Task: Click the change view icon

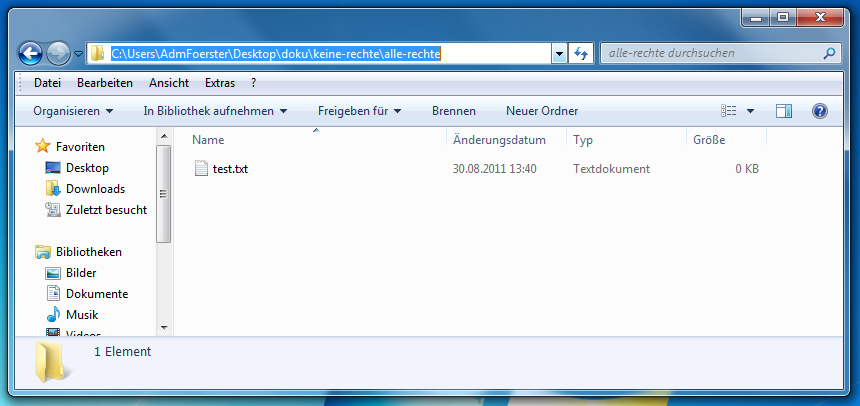Action: coord(728,111)
